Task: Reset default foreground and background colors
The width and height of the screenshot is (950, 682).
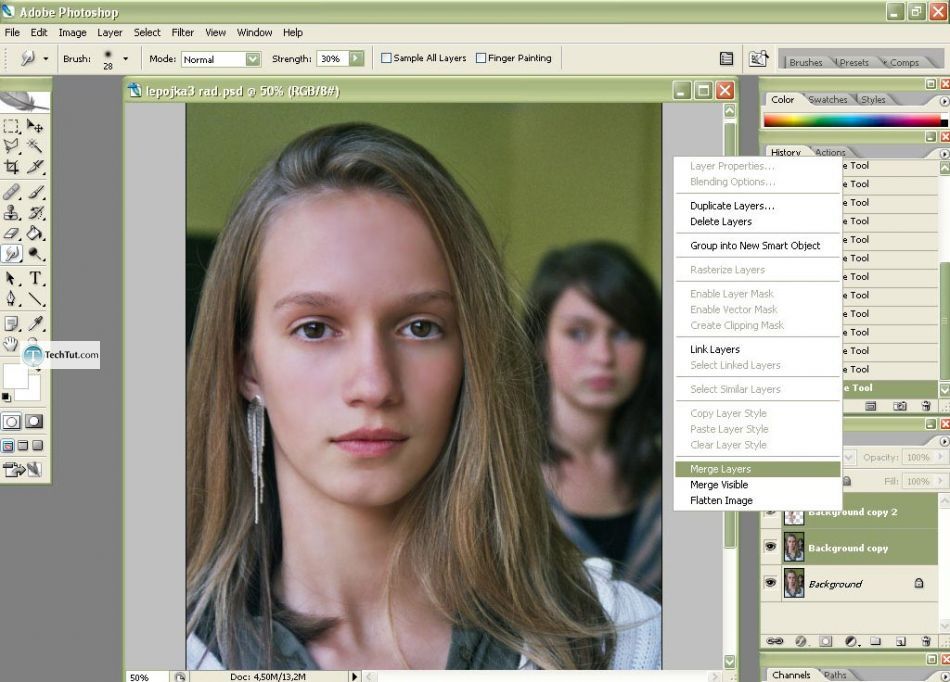Action: pyautogui.click(x=6, y=397)
